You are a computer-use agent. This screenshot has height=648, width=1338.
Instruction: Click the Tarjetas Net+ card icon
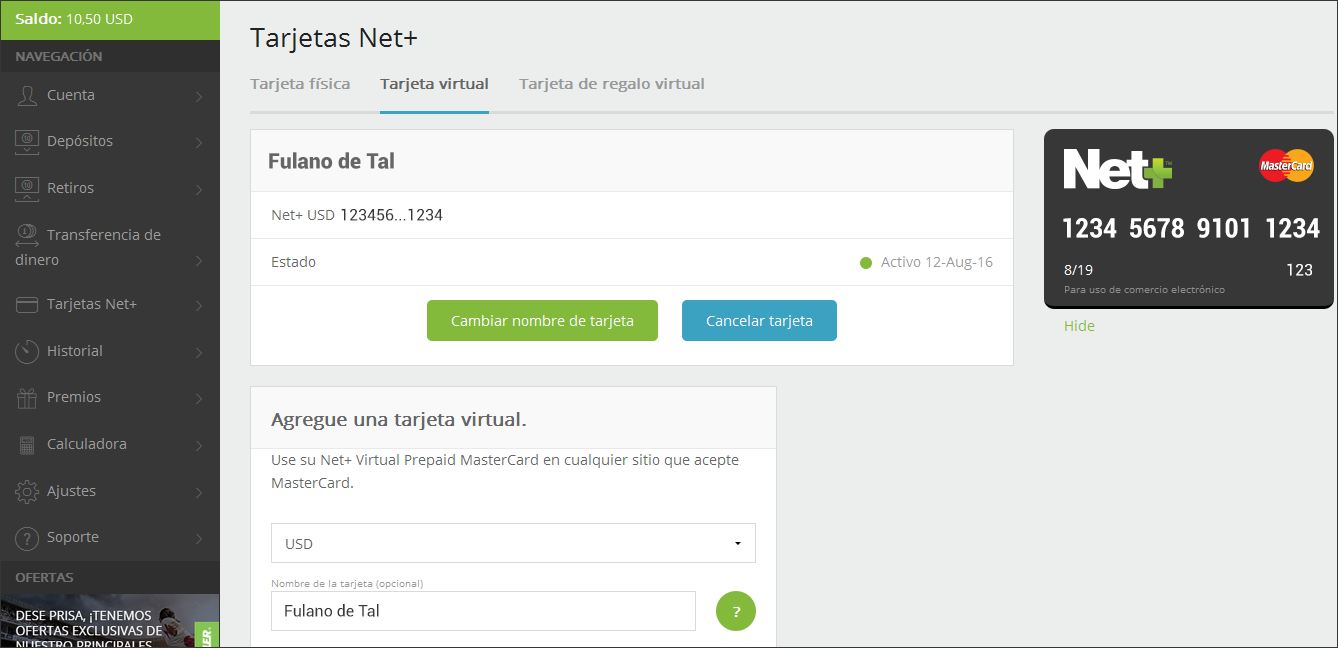(x=27, y=304)
